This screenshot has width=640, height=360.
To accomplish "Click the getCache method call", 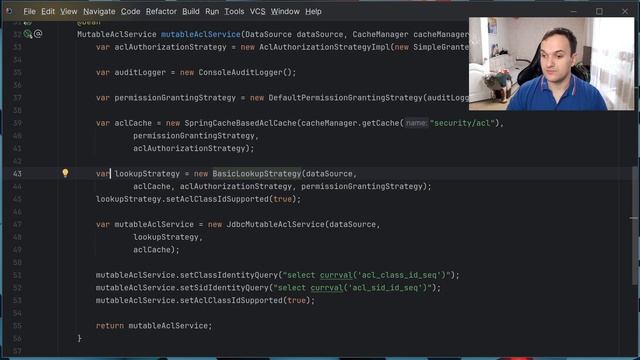I will (381, 123).
